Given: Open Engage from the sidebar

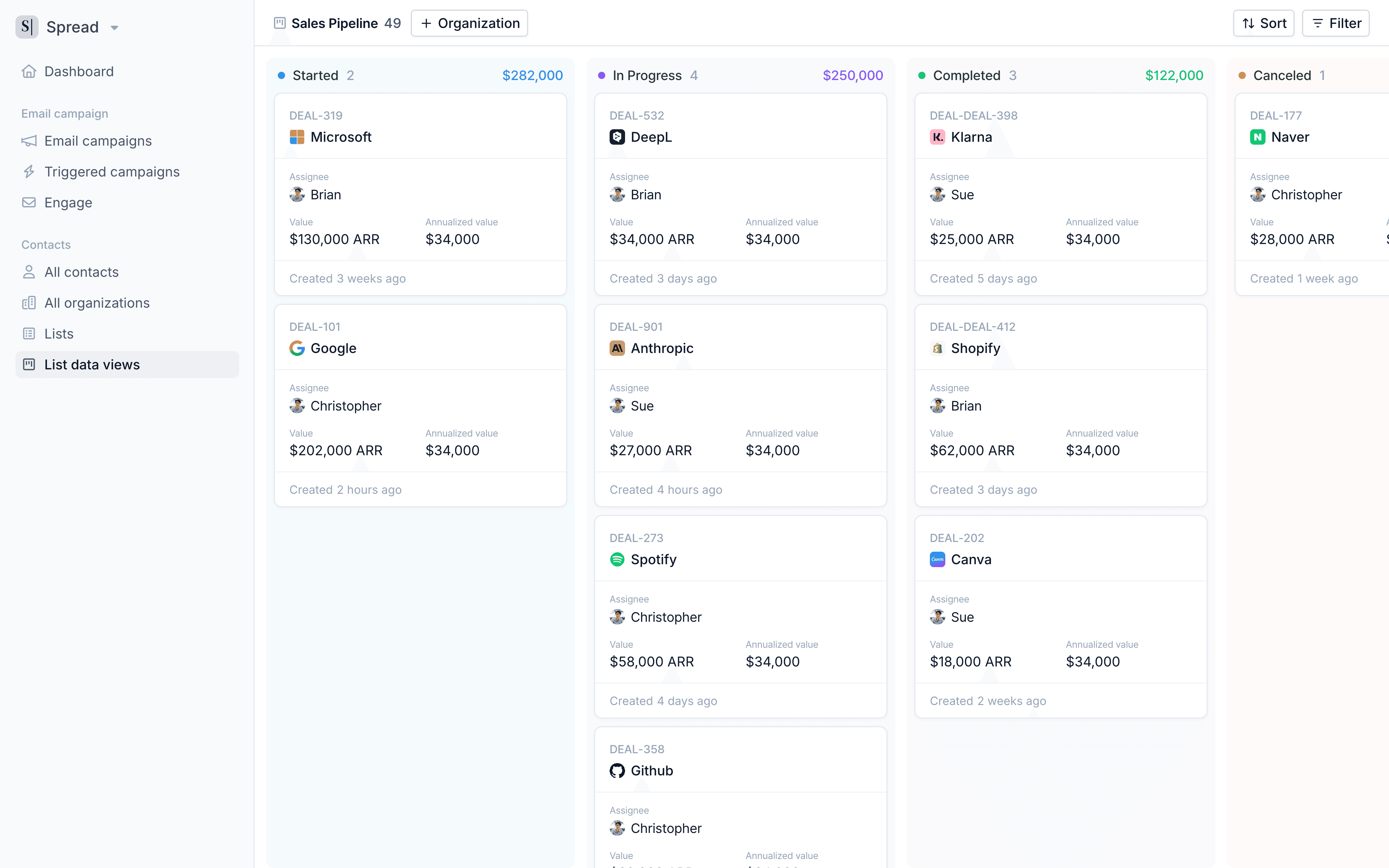Looking at the screenshot, I should coord(68,203).
